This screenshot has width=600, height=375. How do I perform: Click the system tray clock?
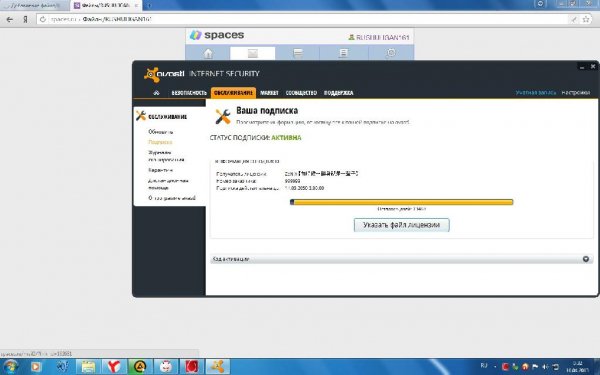click(x=577, y=367)
